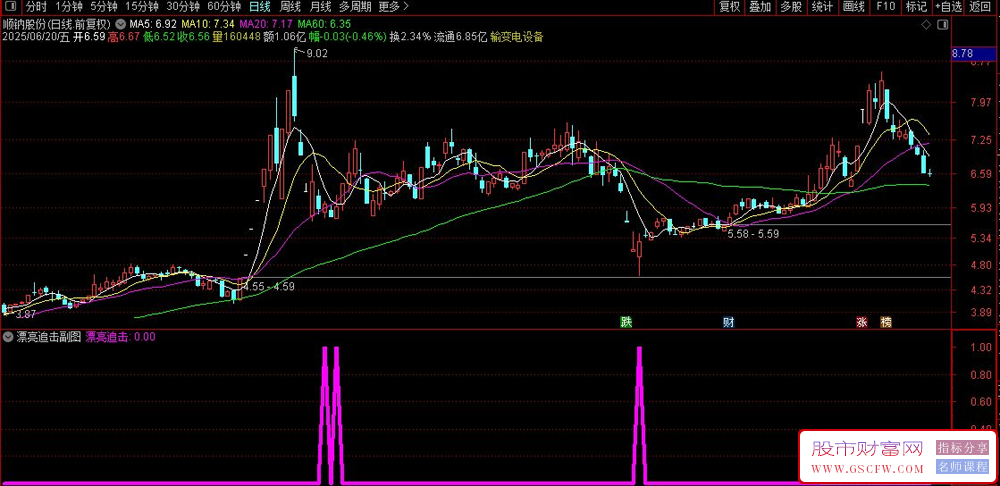The image size is (1000, 486).
Task: Click the blue 财 event marker
Action: pos(728,322)
